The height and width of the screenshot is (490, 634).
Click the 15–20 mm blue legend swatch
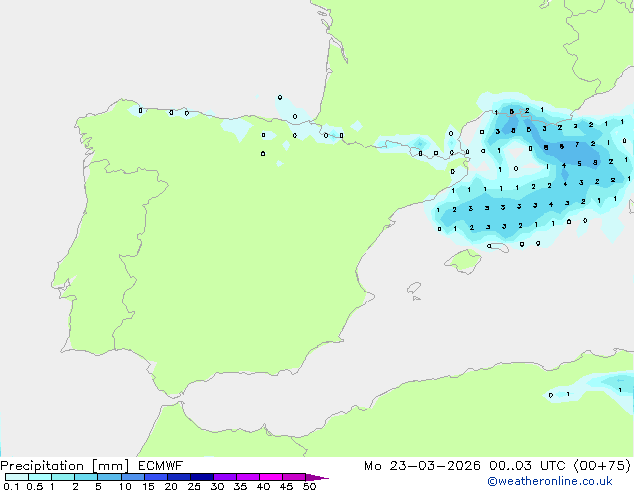tap(156, 477)
